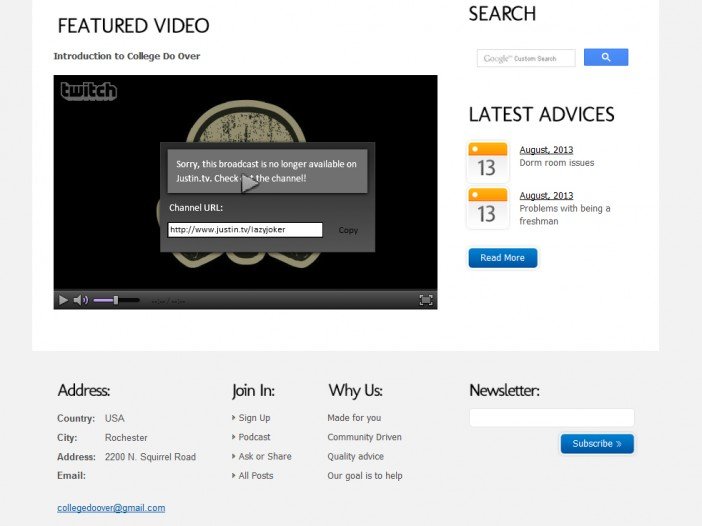Copy the channel URL
The image size is (702, 526).
click(348, 230)
